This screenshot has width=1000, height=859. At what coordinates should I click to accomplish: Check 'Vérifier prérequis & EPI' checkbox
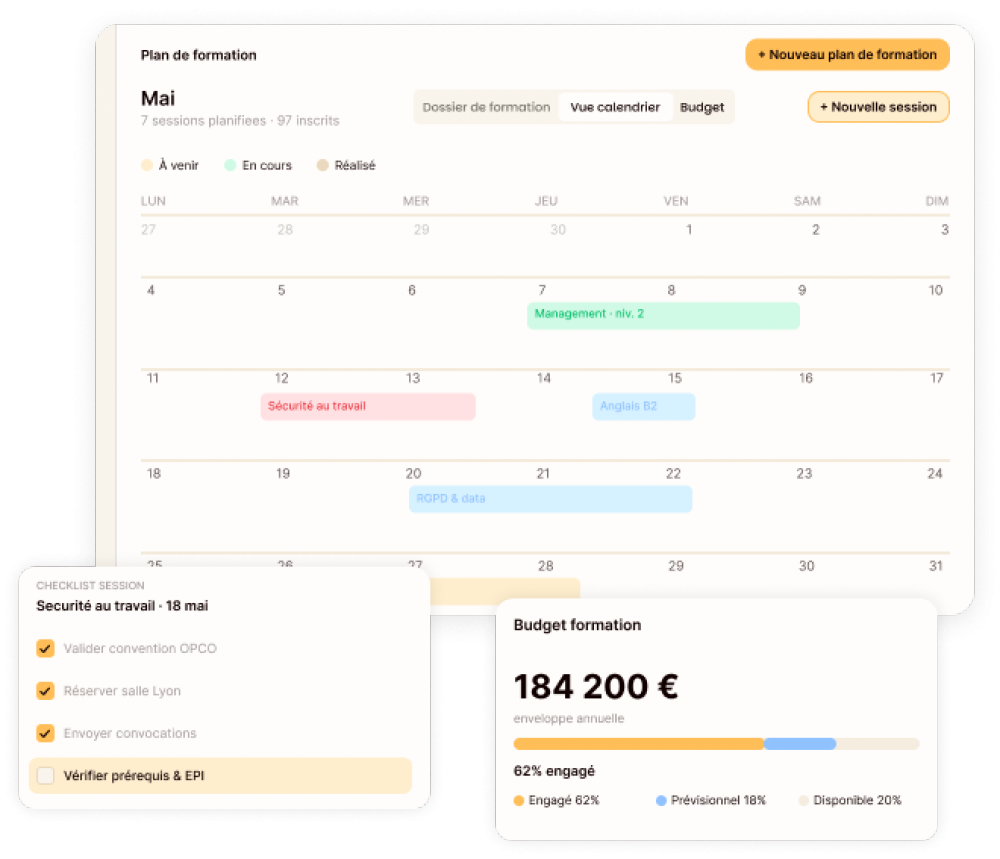[x=45, y=775]
